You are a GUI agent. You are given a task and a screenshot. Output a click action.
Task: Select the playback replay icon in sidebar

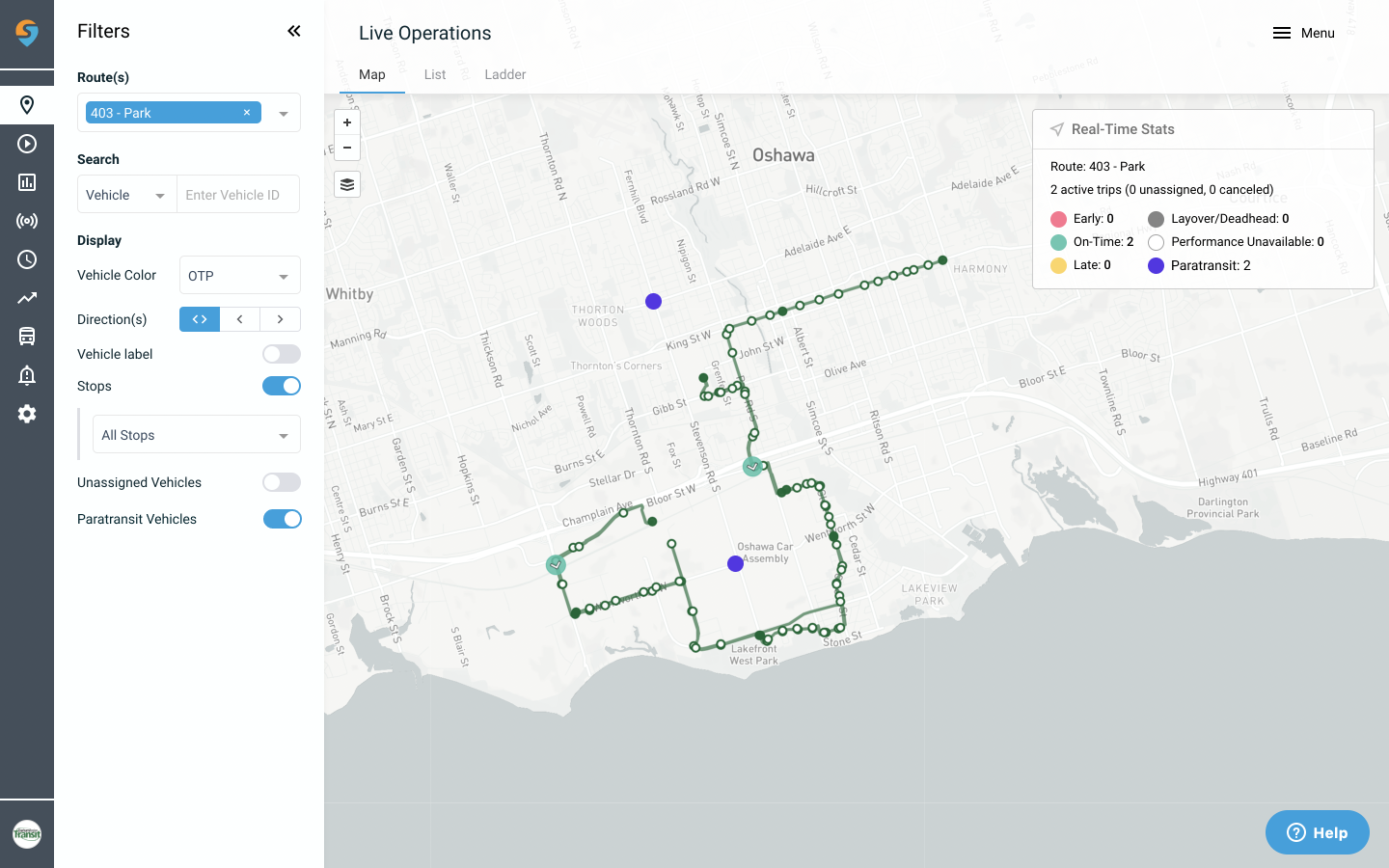27,143
